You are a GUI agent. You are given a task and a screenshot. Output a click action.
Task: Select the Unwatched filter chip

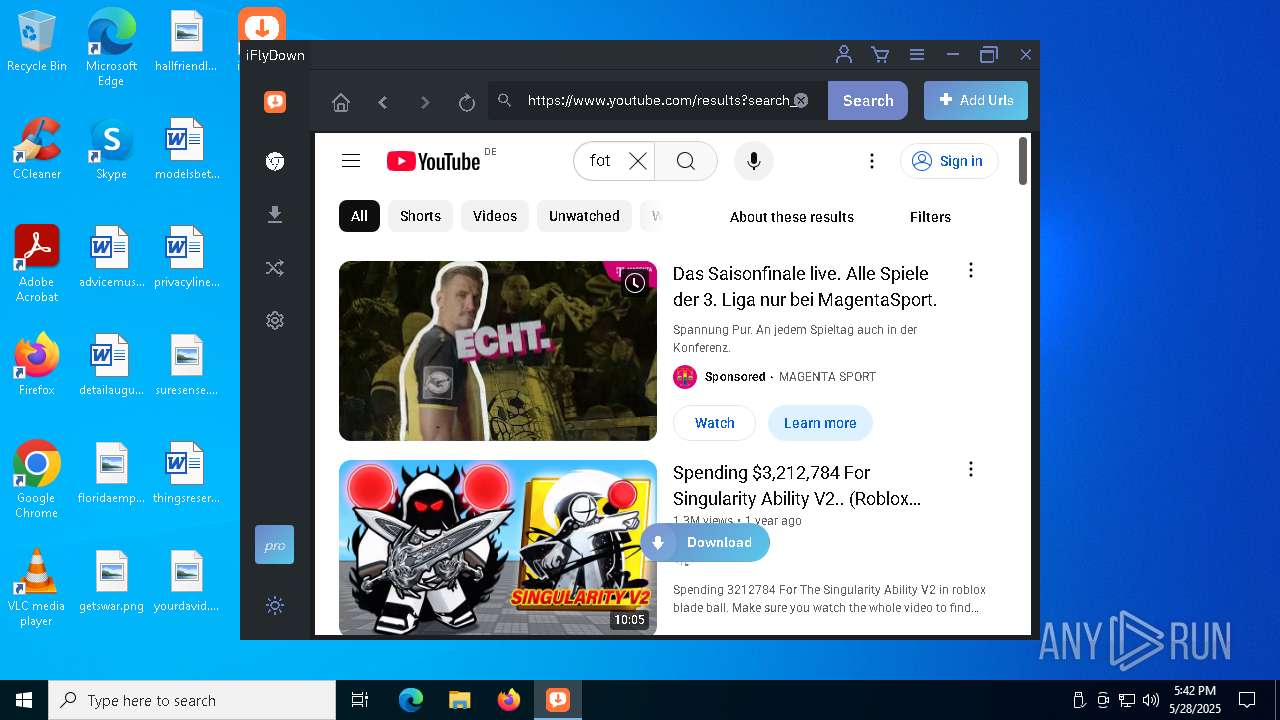(x=584, y=216)
